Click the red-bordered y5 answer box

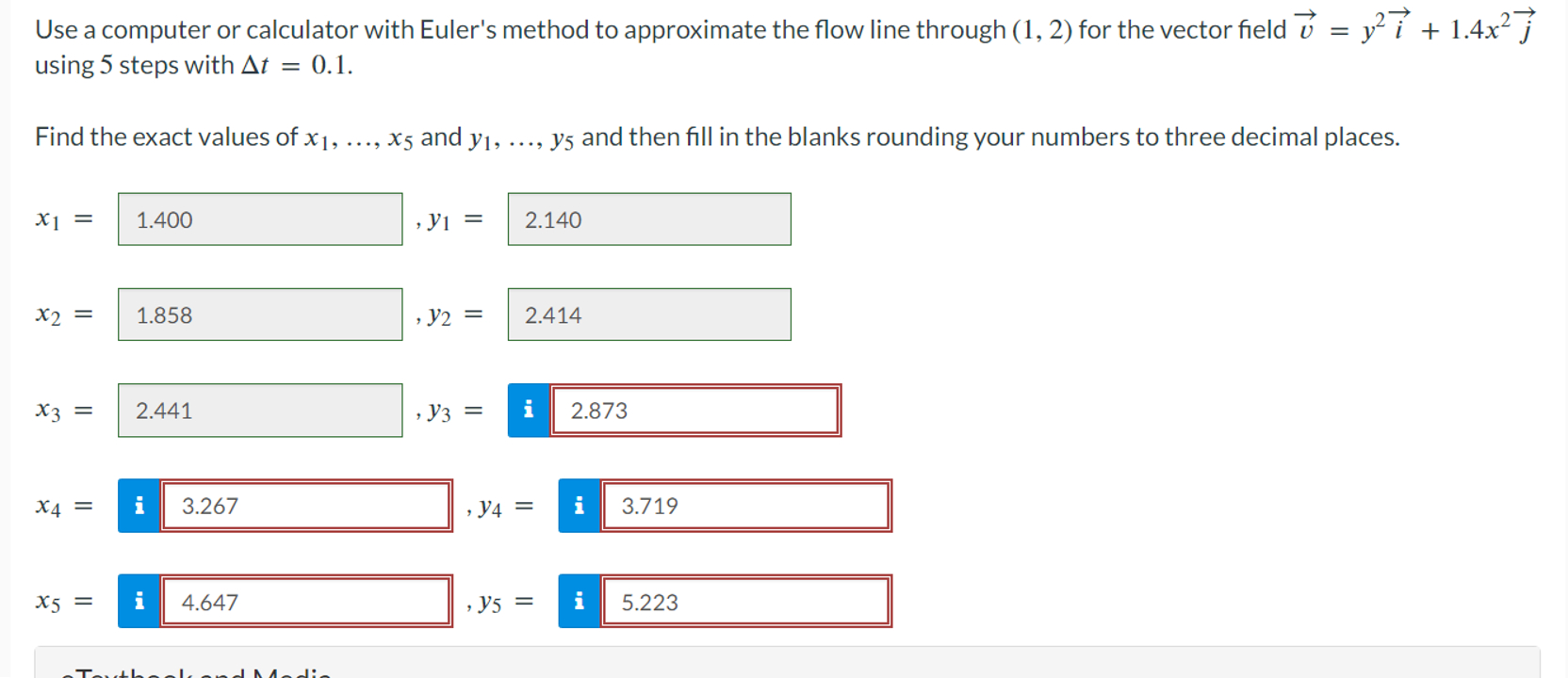(x=747, y=601)
